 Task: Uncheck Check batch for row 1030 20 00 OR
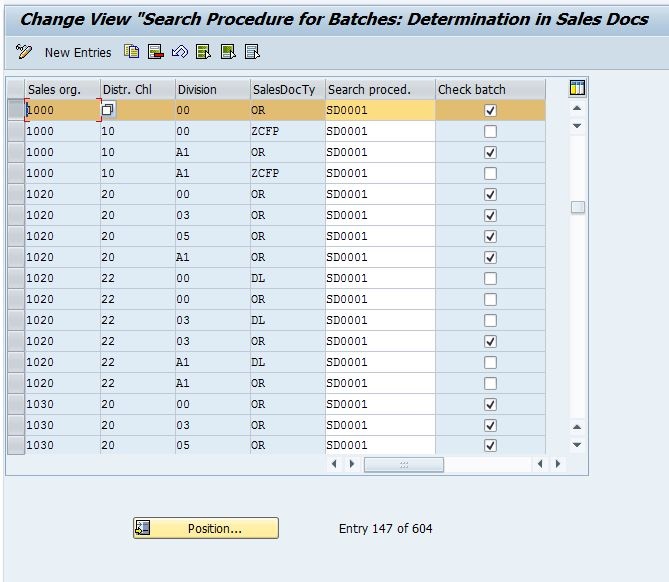click(x=490, y=404)
